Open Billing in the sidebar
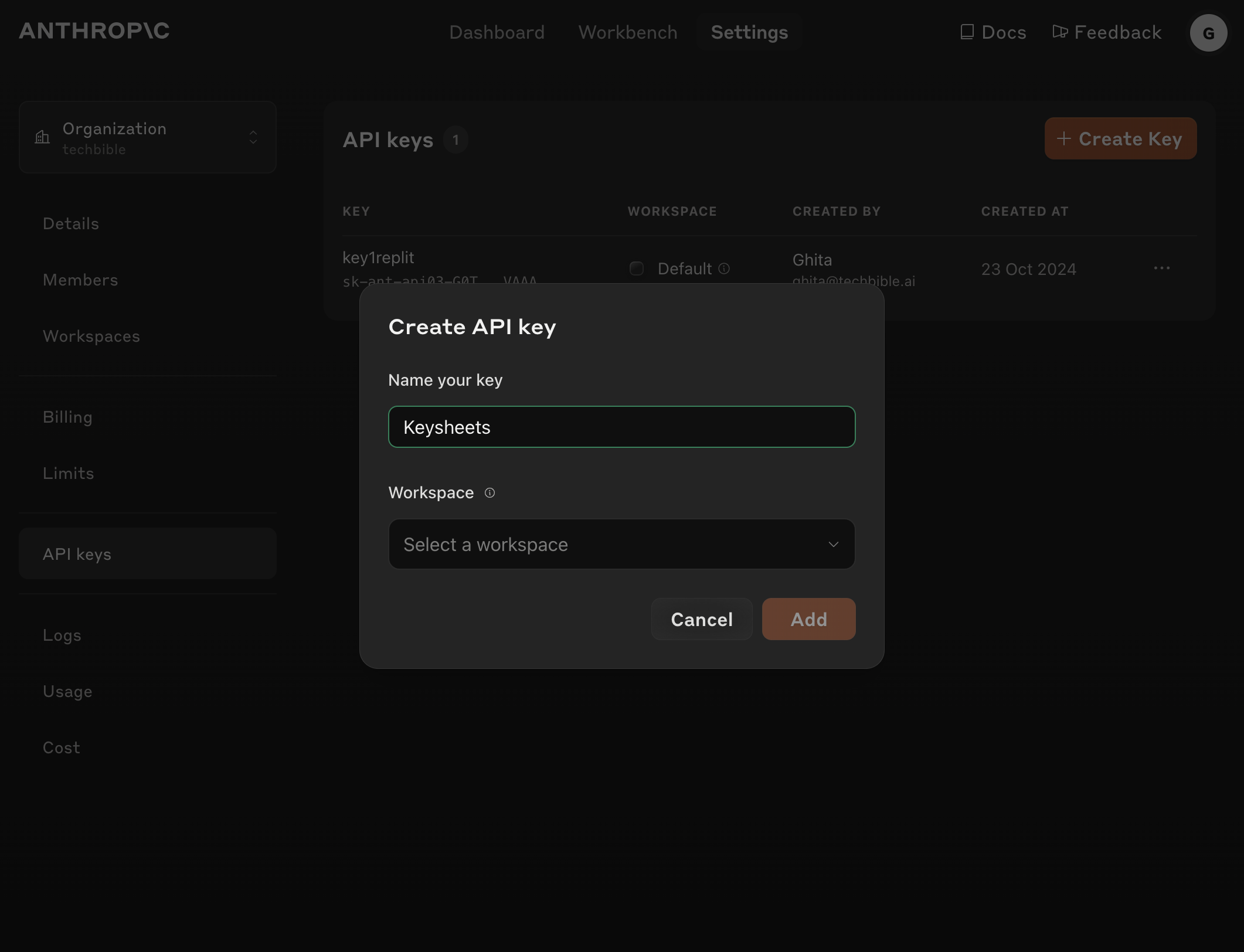This screenshot has height=952, width=1244. coord(67,417)
